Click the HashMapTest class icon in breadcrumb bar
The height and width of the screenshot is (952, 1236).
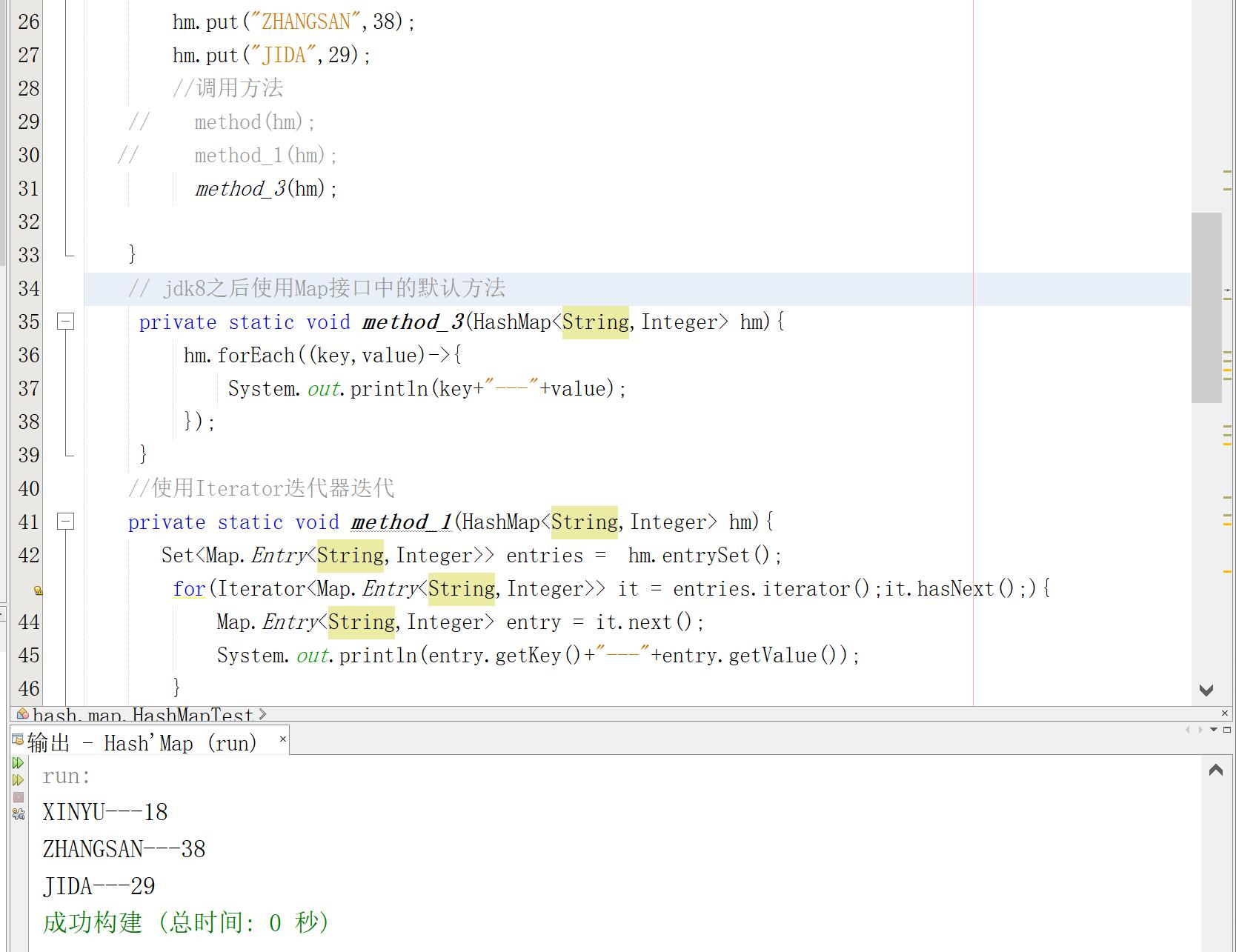click(x=23, y=714)
